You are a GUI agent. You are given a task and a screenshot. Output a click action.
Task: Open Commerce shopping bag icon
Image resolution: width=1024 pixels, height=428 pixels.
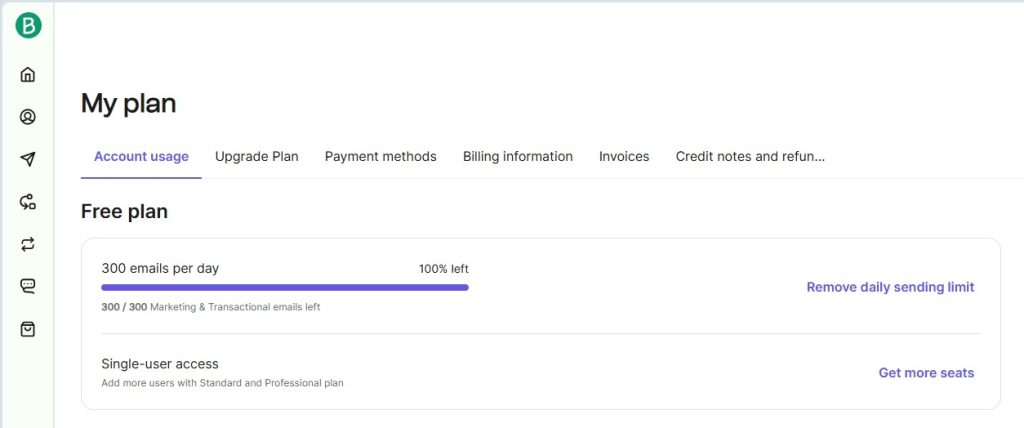(x=28, y=329)
